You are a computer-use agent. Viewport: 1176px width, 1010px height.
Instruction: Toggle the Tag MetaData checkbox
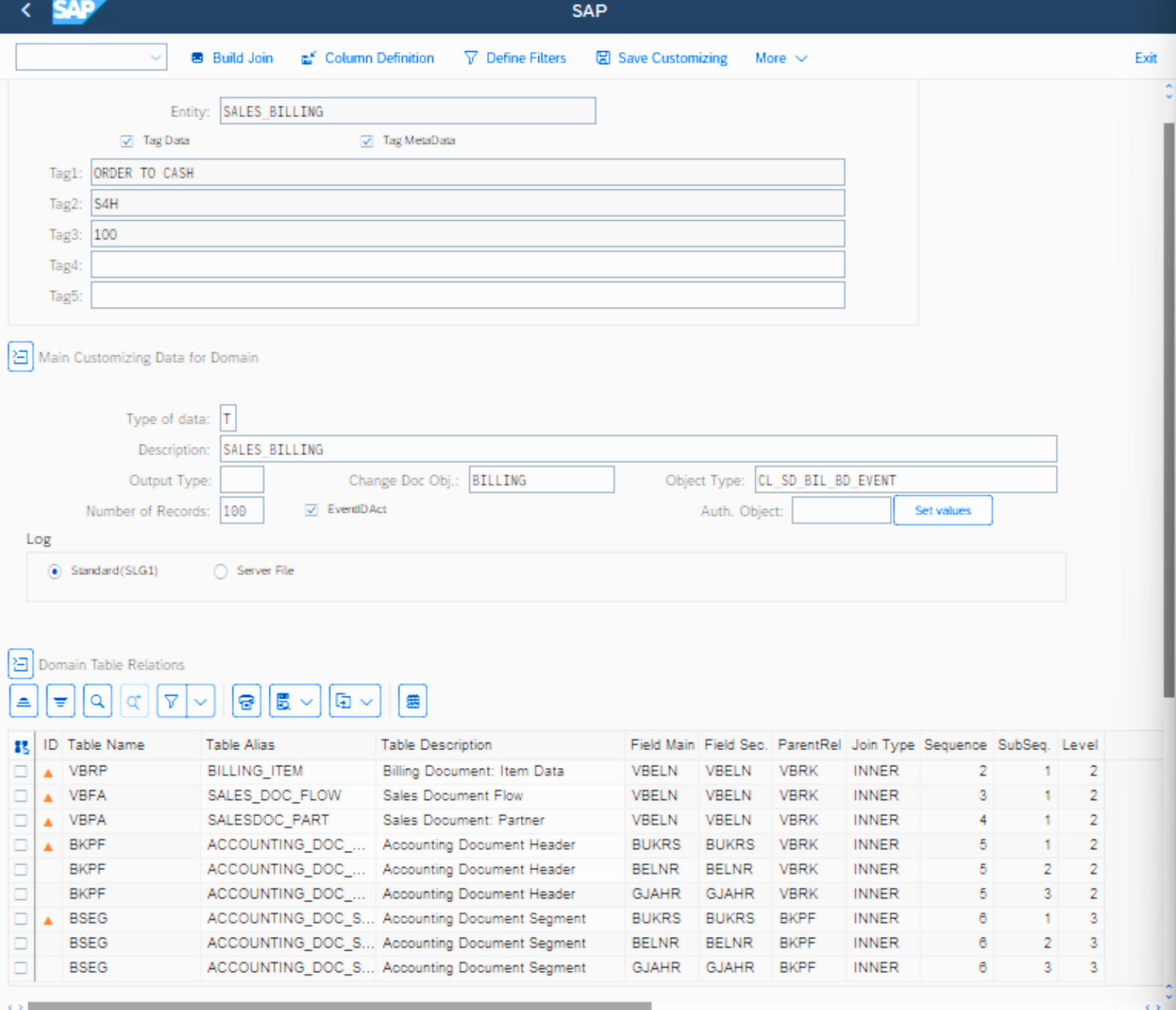coord(367,140)
